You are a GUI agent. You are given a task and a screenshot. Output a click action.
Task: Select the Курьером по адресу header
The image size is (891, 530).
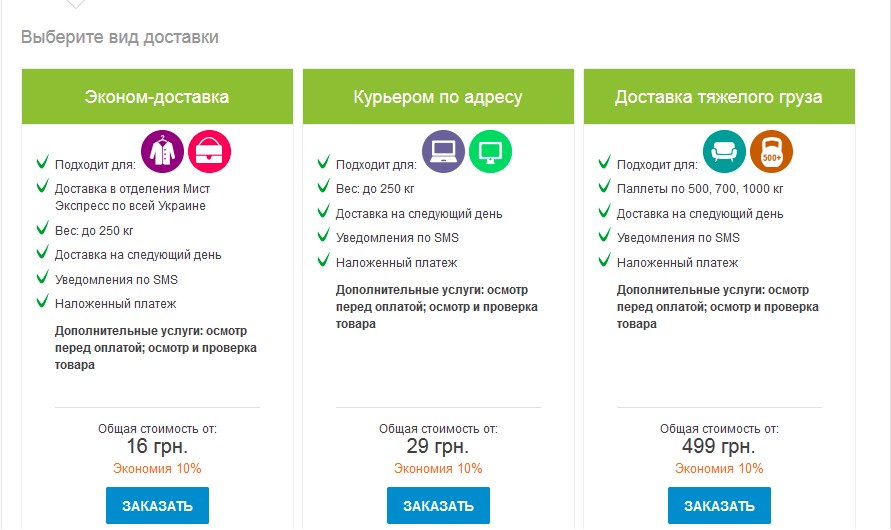coord(438,97)
